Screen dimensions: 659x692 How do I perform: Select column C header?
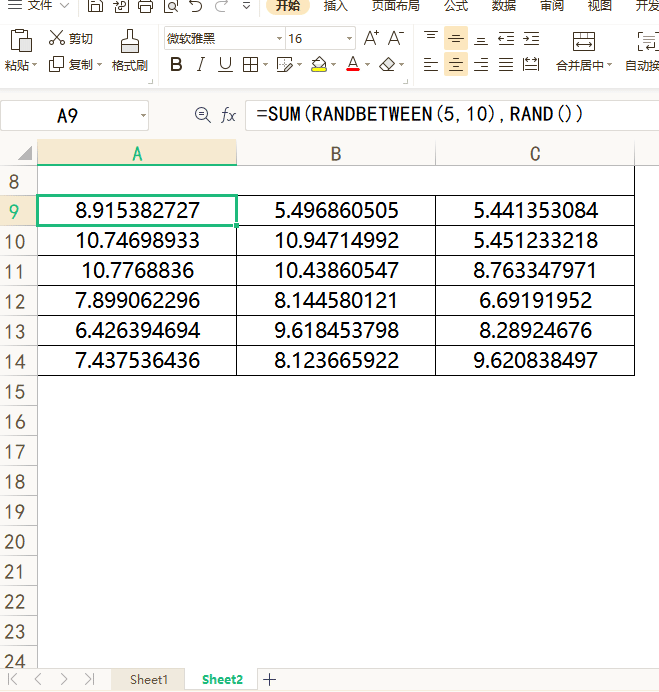[x=535, y=154]
